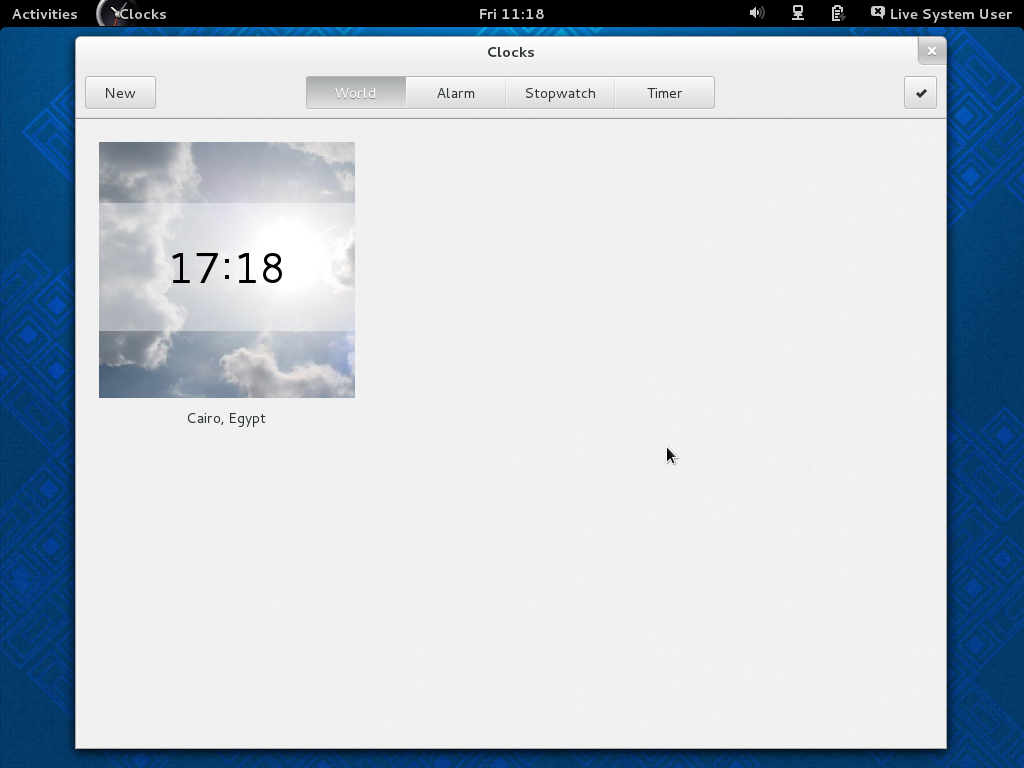Select the Cairo clock thumbnail showing 17:18

227,270
